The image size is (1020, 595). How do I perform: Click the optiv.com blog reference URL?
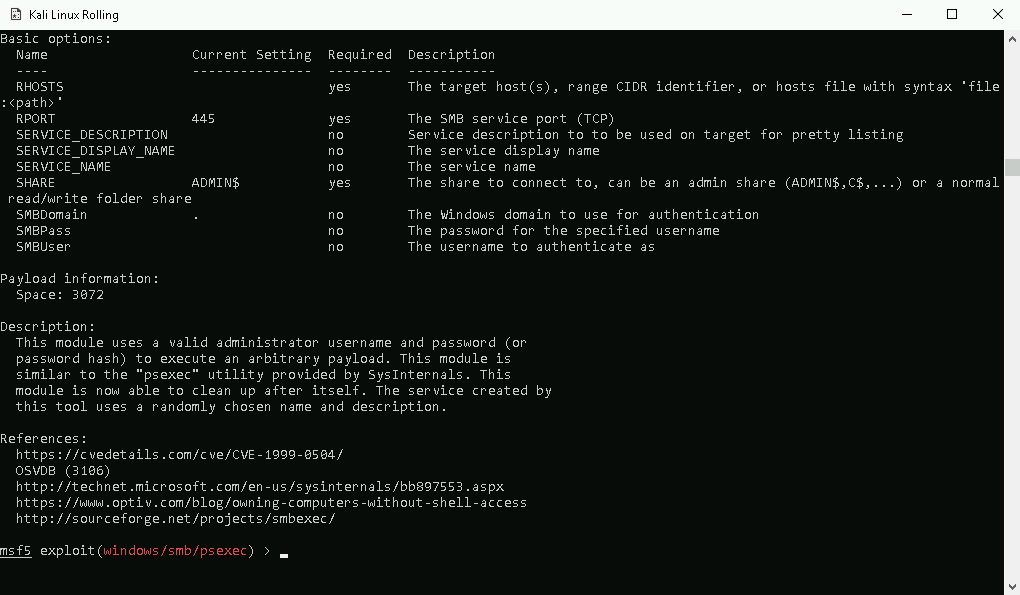271,503
